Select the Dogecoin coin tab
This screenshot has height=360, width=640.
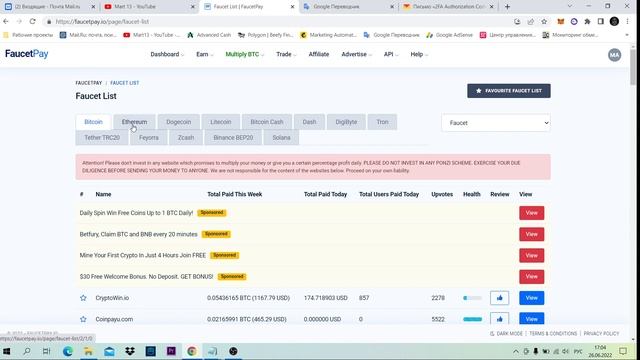tap(178, 122)
